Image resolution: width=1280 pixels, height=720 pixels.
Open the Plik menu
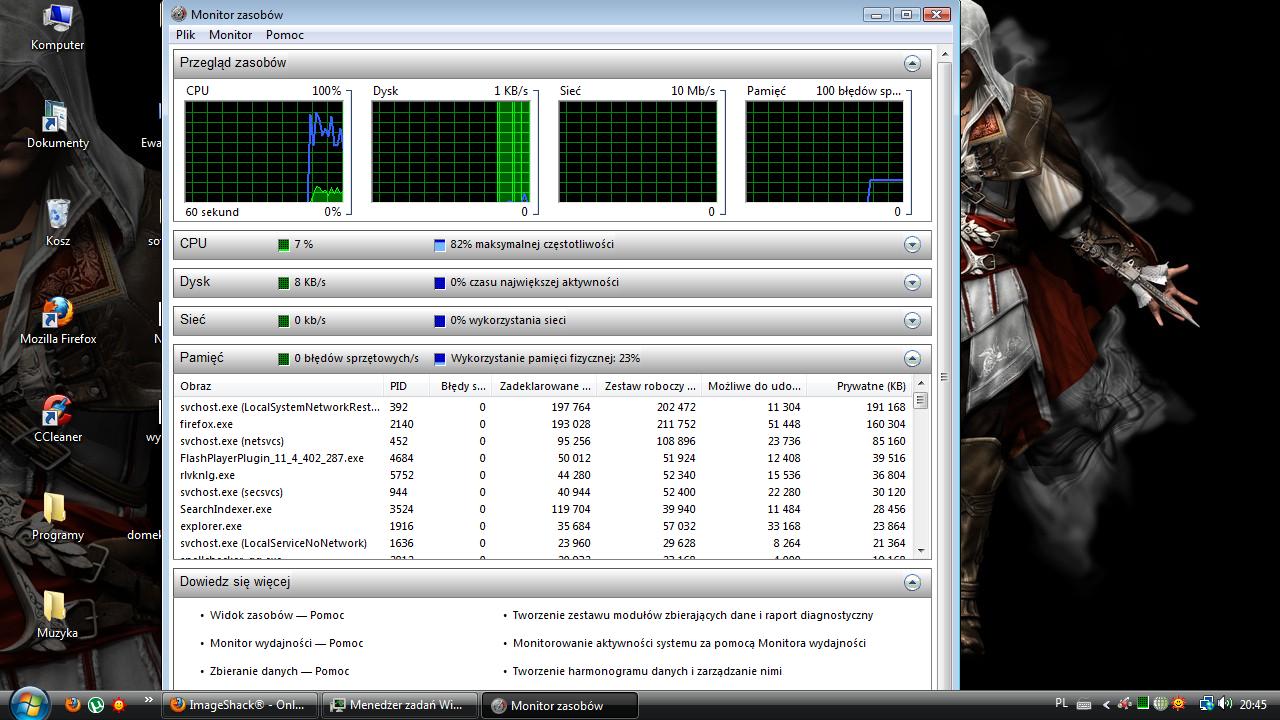(x=186, y=35)
